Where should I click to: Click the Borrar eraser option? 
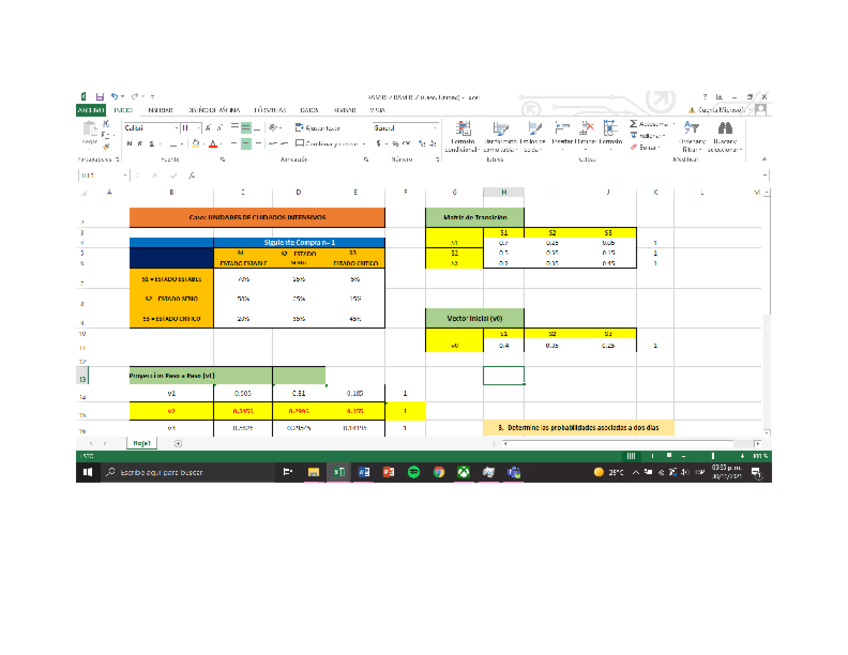coord(644,147)
